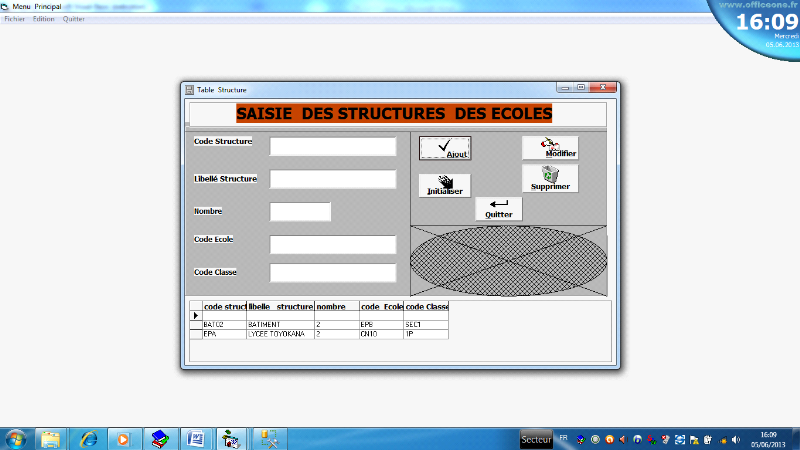Click the Quitter return-arrow button
This screenshot has width=800, height=450.
(x=498, y=208)
